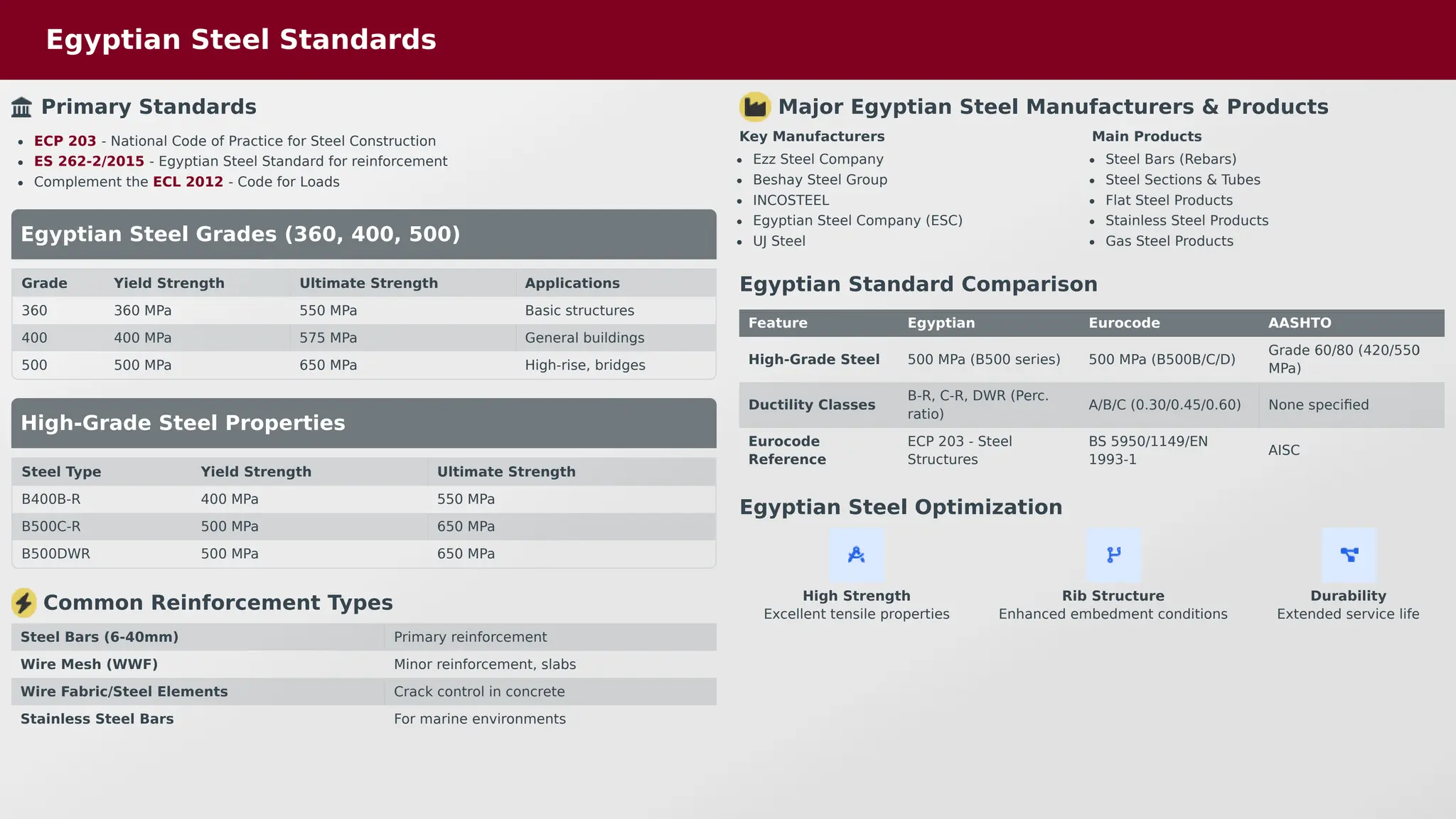Click the Eurocode Reference row label
This screenshot has height=819, width=1456.
point(787,451)
